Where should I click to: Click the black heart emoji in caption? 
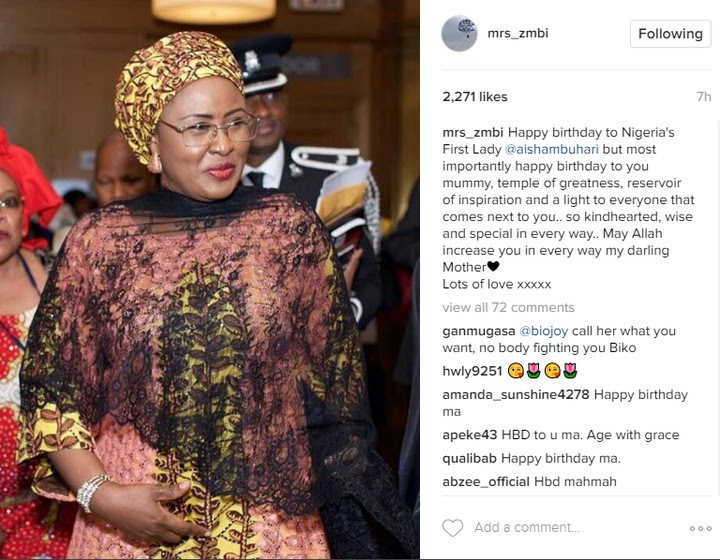point(493,266)
